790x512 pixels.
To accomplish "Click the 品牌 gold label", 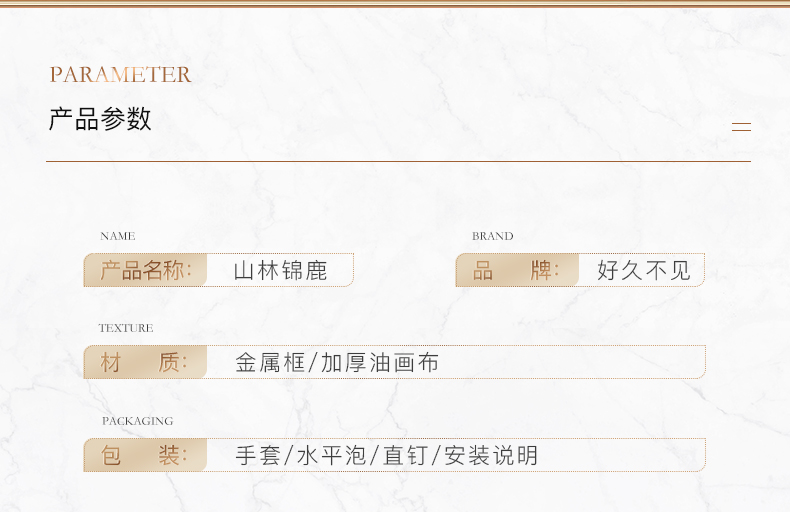I will (517, 270).
